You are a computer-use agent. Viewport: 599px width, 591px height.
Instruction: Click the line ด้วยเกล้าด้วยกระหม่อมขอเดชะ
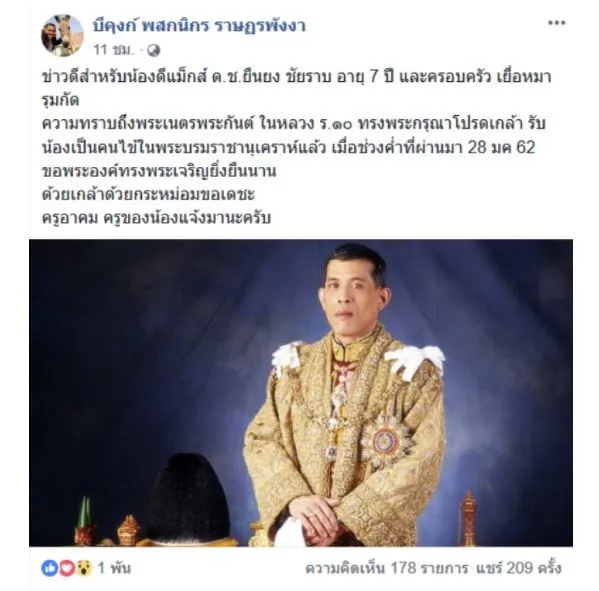[x=148, y=195]
